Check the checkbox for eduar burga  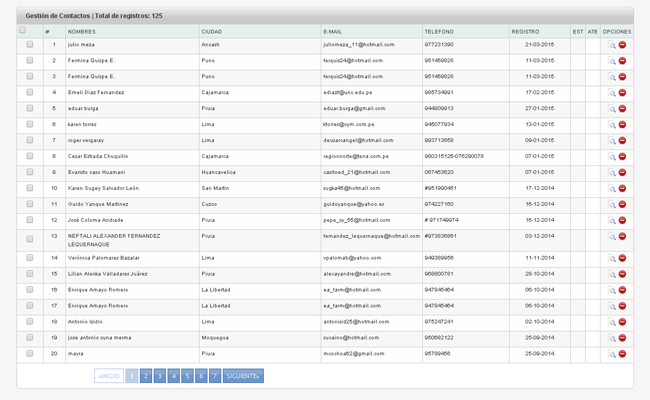coord(30,108)
